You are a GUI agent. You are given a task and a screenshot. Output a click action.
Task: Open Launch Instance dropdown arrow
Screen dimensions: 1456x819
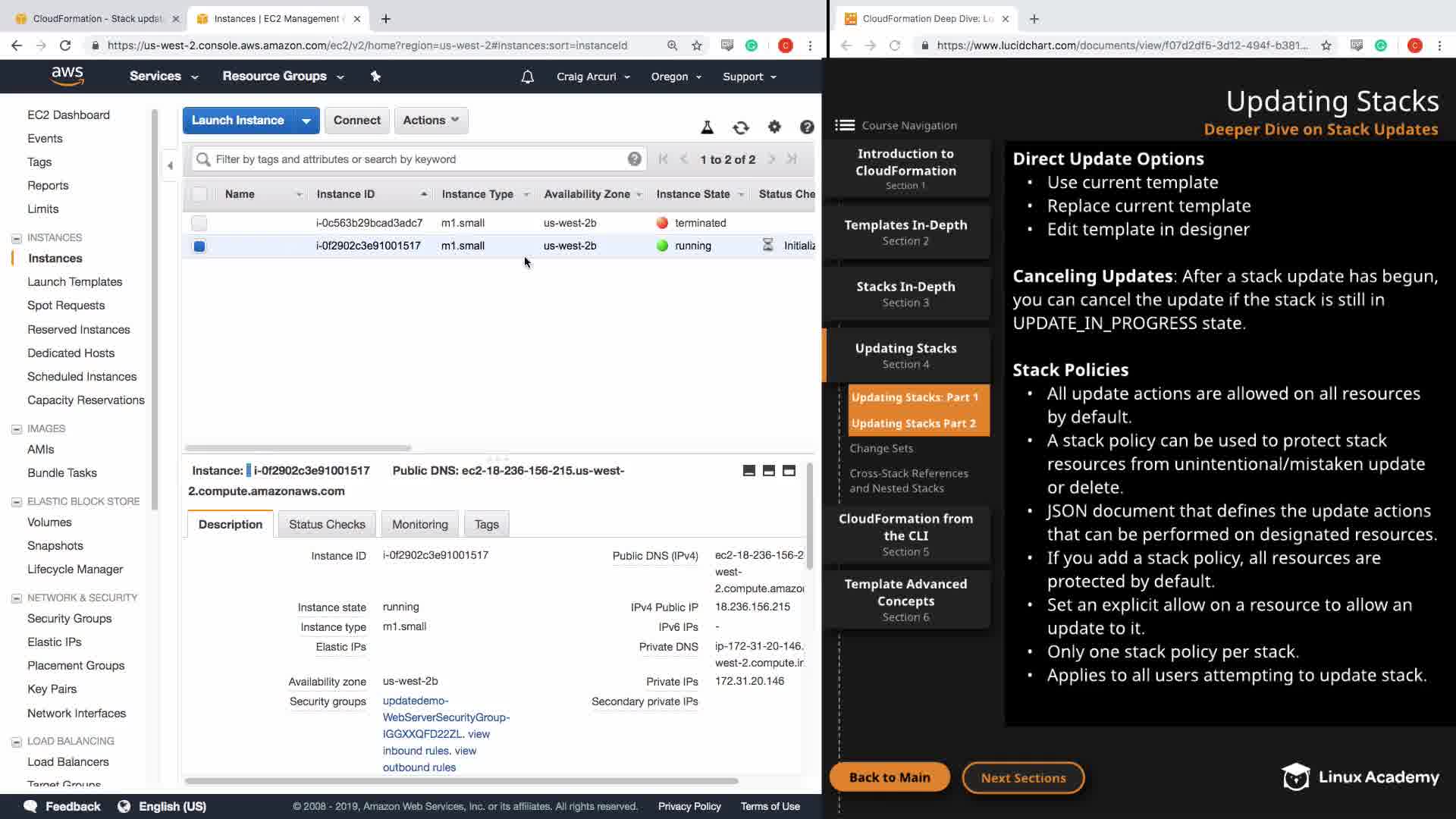pos(306,120)
